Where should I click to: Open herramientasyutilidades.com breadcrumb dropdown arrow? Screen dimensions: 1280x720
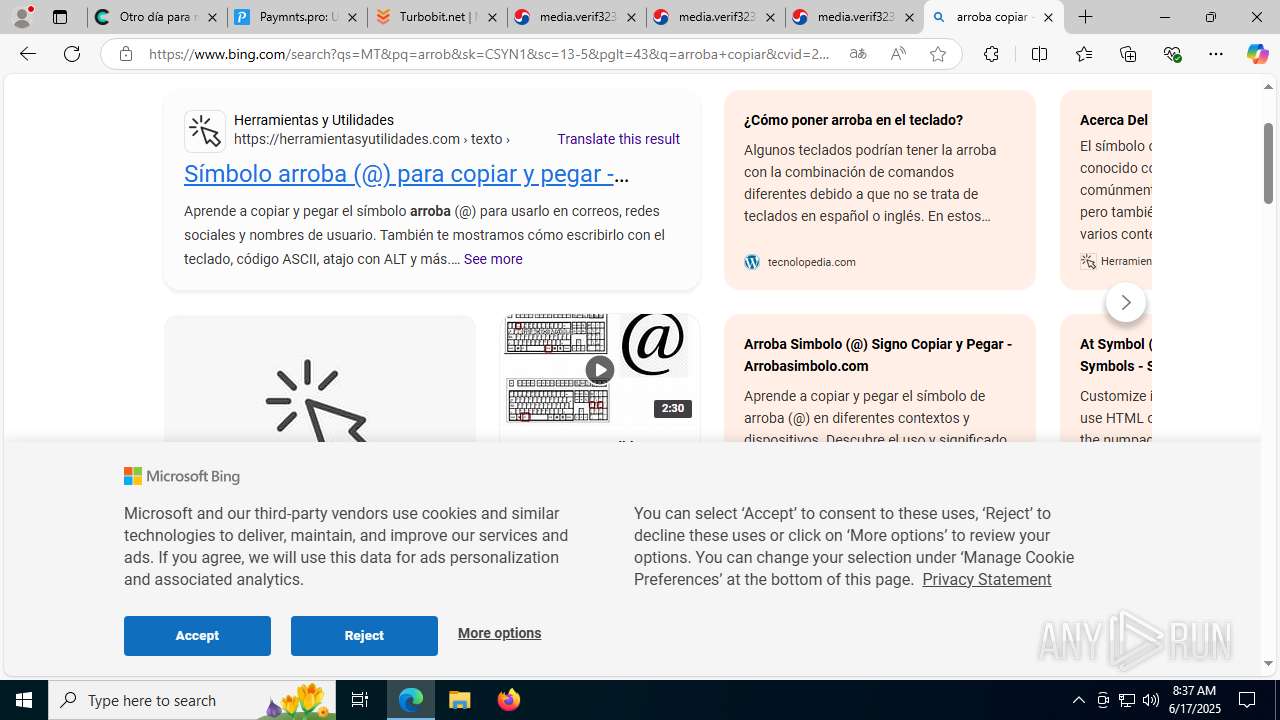[x=507, y=139]
